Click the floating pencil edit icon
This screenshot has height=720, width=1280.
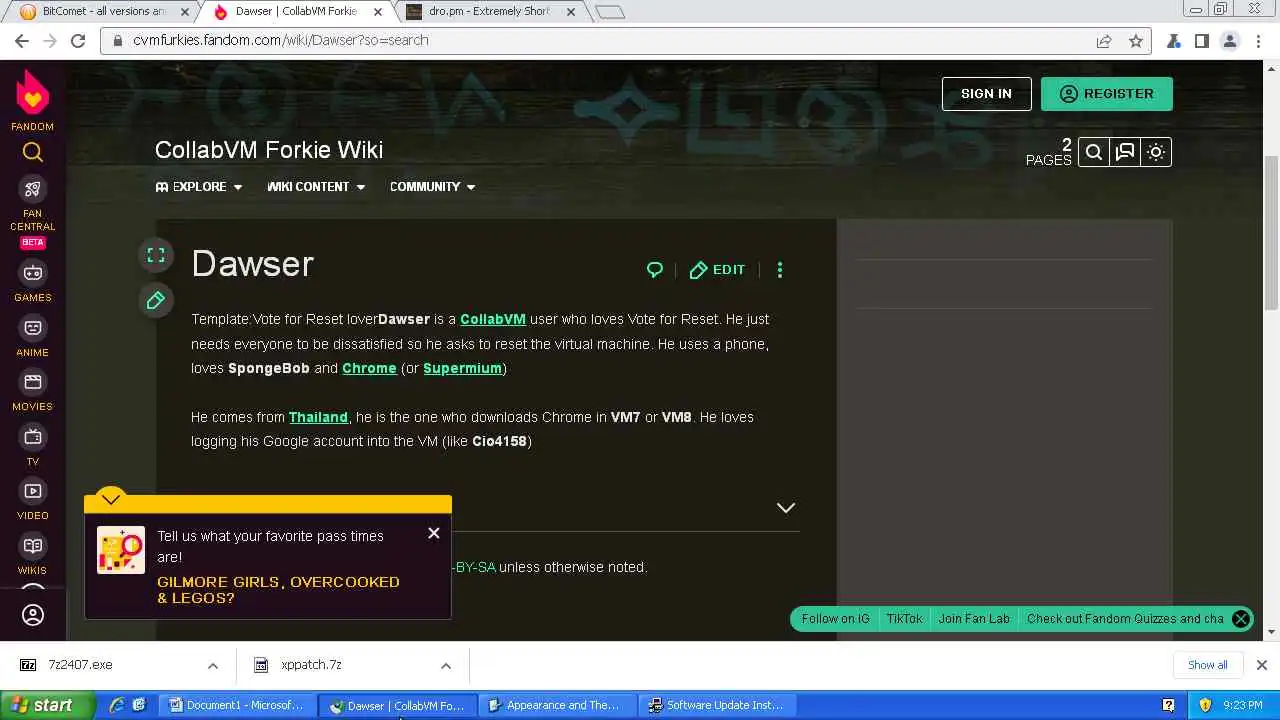click(156, 300)
